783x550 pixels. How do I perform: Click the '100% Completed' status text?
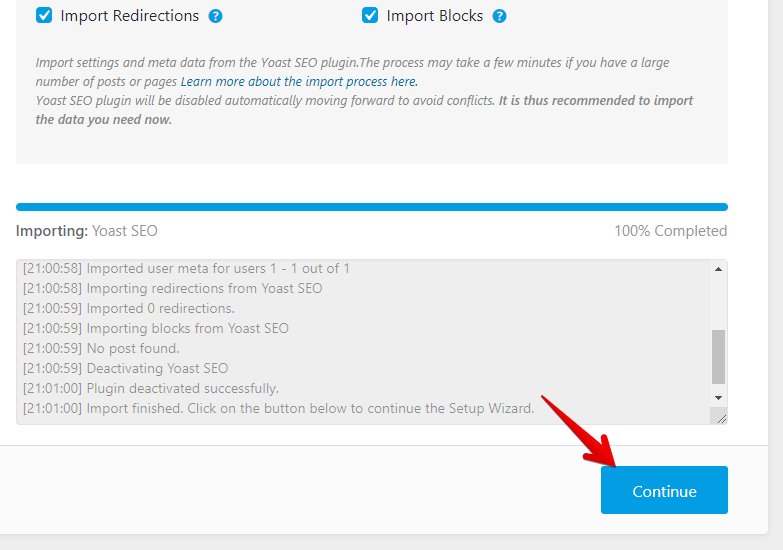pos(670,231)
